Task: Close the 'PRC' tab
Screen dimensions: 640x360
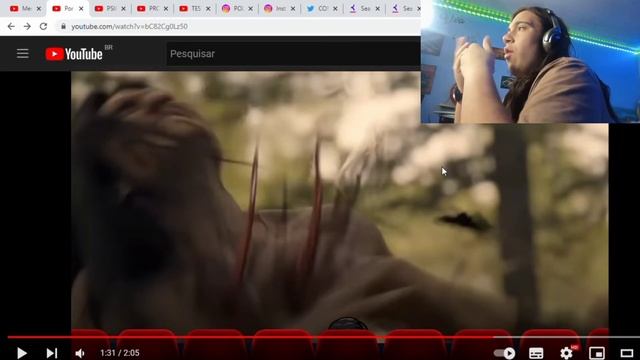Action: (166, 9)
